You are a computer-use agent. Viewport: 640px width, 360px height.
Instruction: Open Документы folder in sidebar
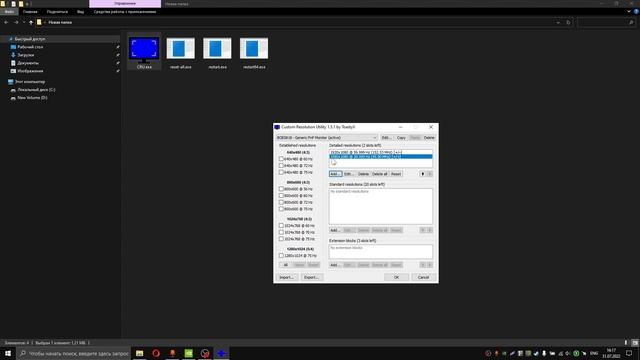(x=28, y=63)
